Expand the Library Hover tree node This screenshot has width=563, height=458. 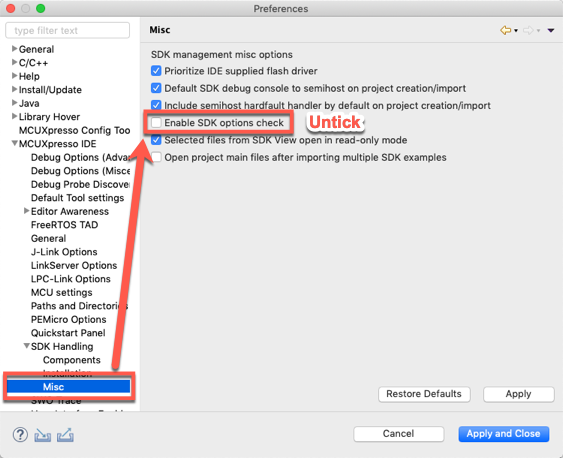(14, 116)
